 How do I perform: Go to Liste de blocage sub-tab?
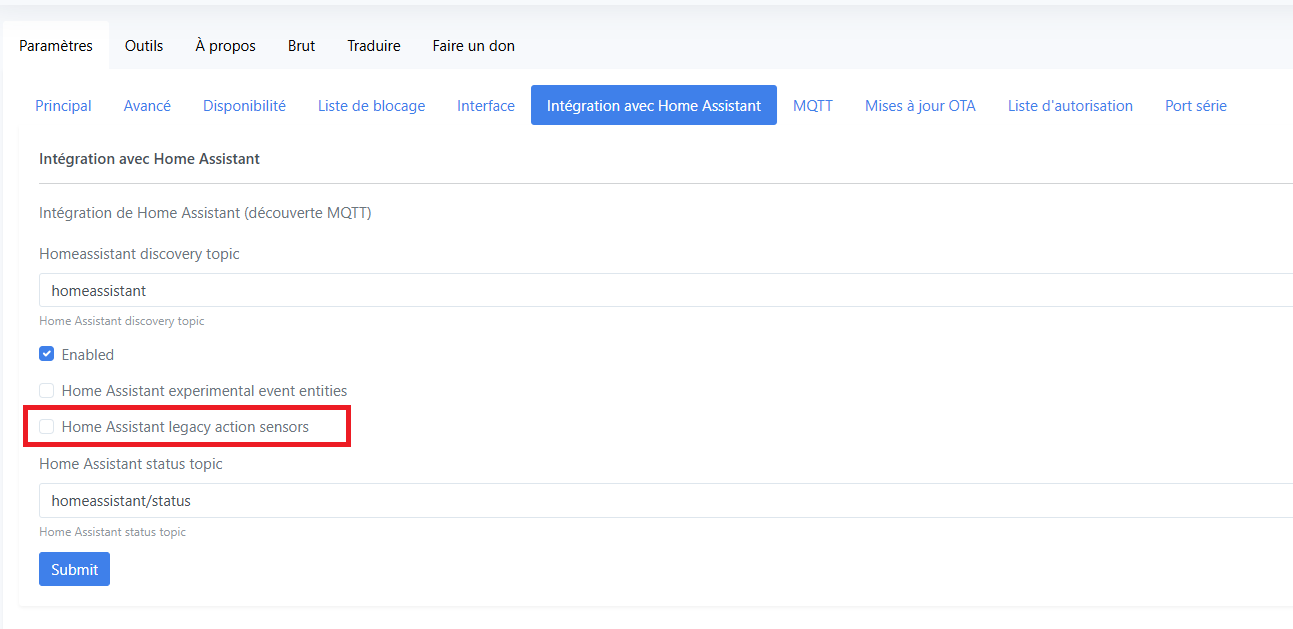click(x=371, y=105)
